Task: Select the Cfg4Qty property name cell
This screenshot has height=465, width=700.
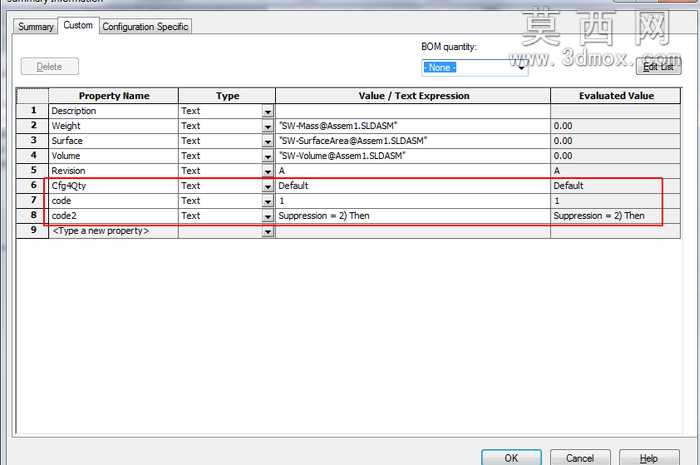Action: point(113,186)
